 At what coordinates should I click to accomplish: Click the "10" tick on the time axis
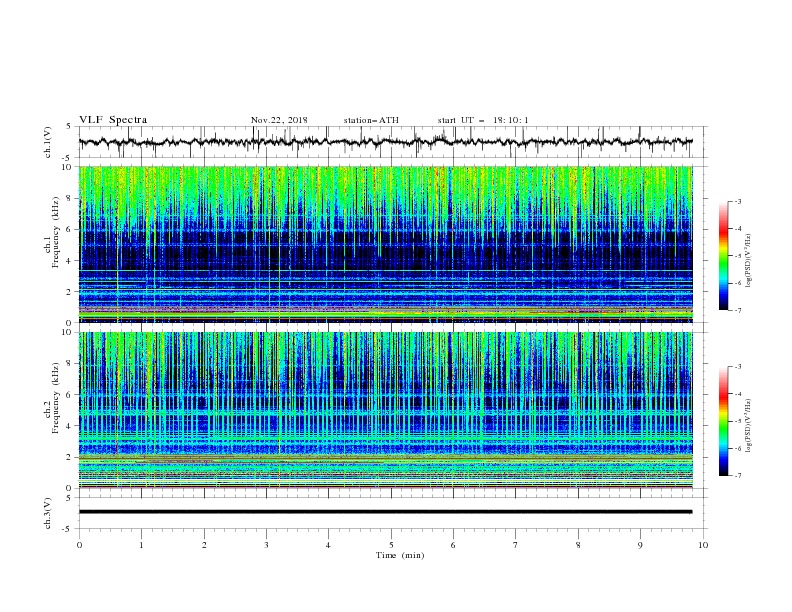703,545
